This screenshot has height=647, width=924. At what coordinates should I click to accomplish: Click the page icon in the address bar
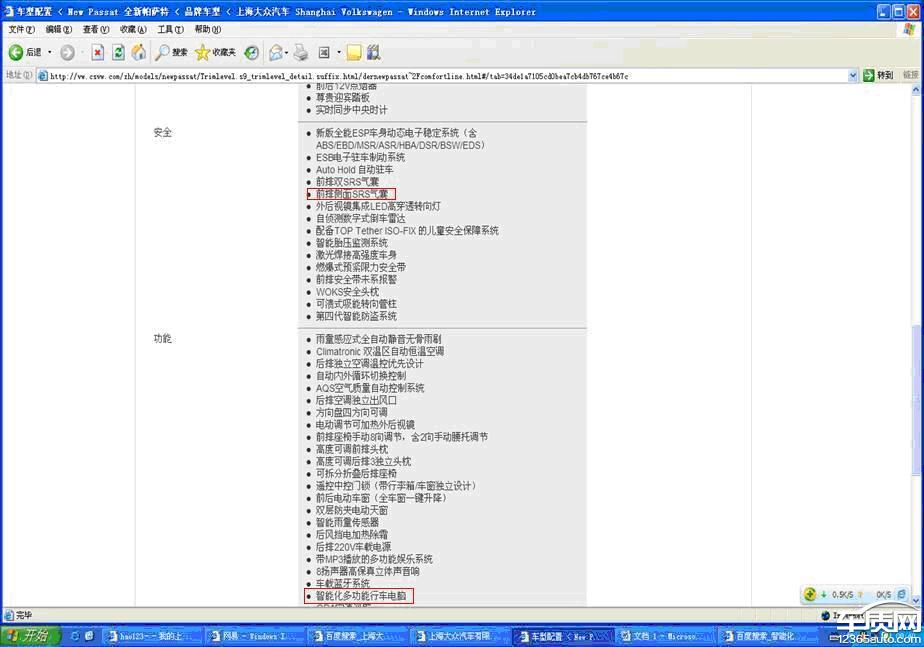pos(42,75)
